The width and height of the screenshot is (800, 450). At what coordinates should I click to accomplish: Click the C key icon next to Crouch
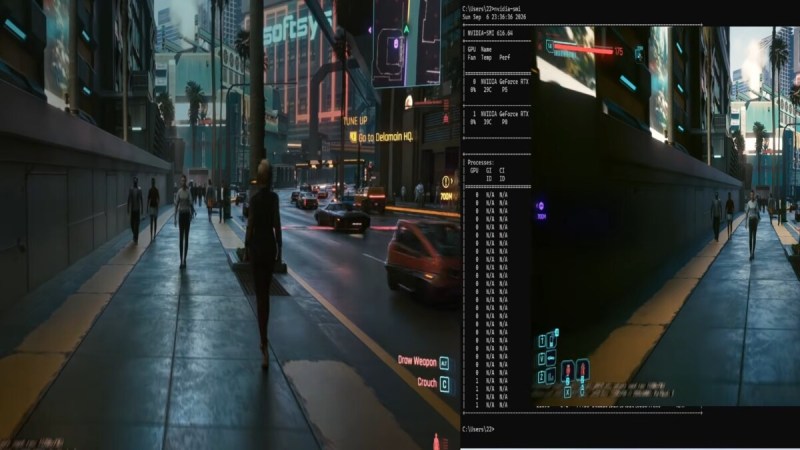[444, 384]
